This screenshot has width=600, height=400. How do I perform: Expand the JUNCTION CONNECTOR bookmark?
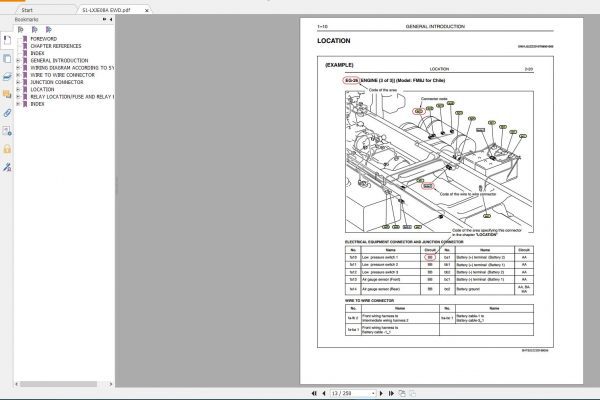pos(18,82)
